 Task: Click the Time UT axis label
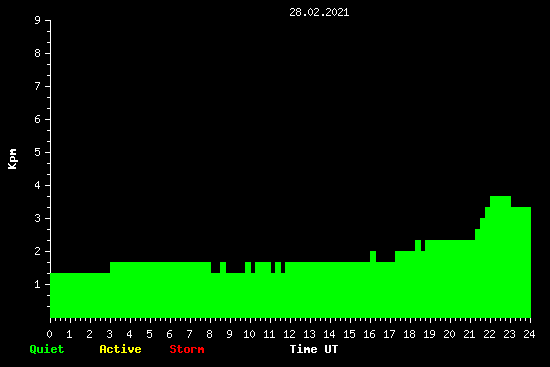point(314,349)
